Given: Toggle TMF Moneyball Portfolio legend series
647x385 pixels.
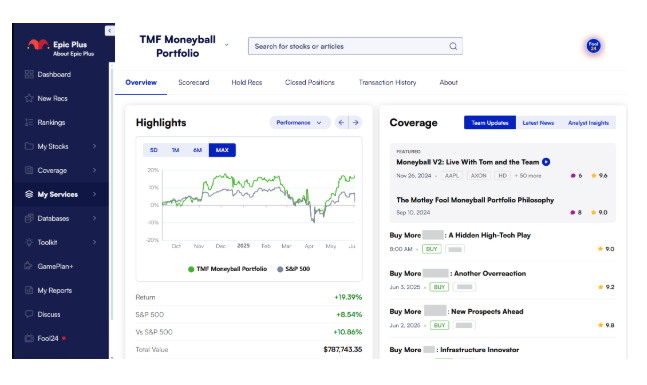Looking at the screenshot, I should pos(227,269).
